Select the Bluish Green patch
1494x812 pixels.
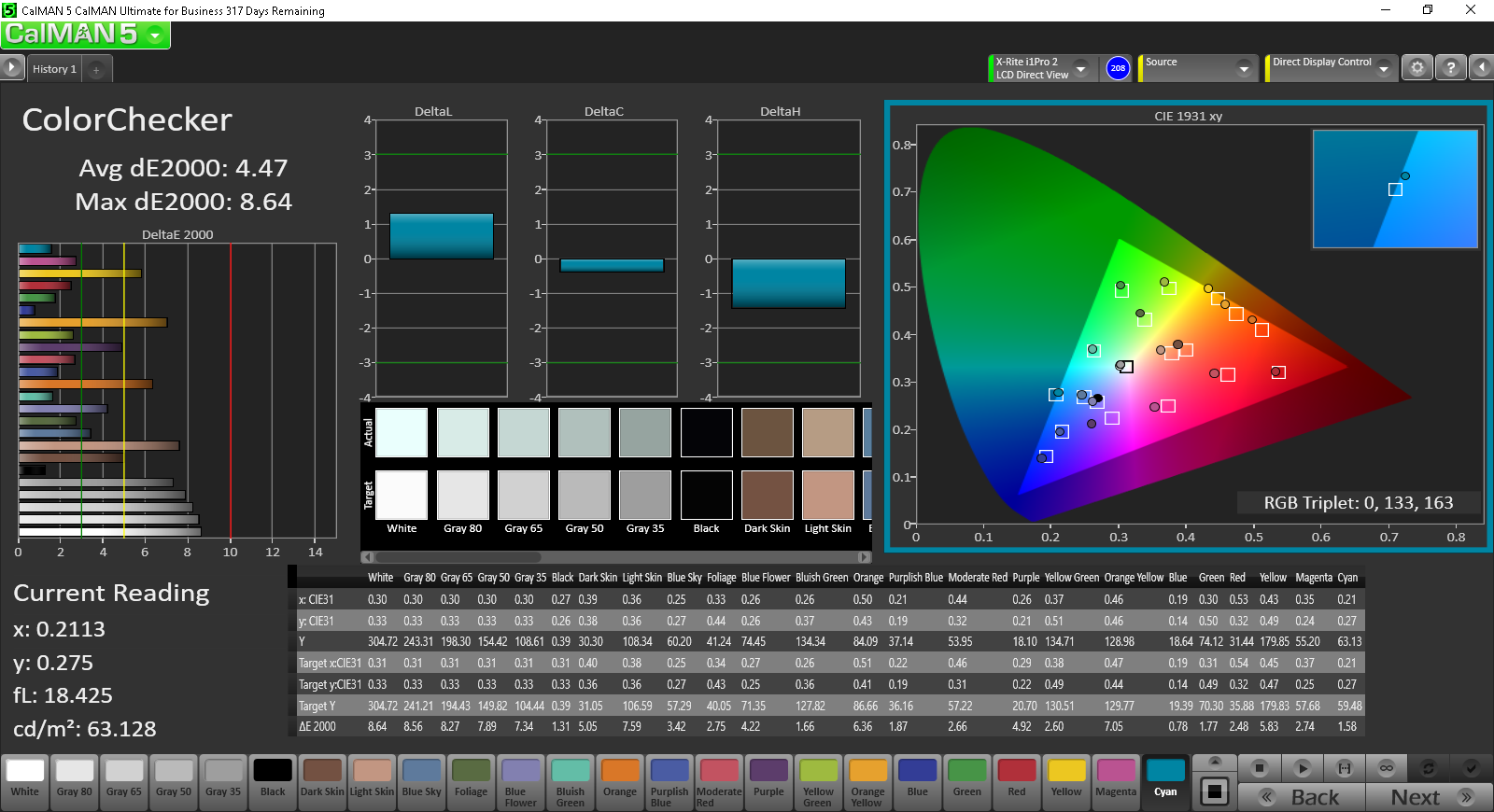pyautogui.click(x=571, y=782)
